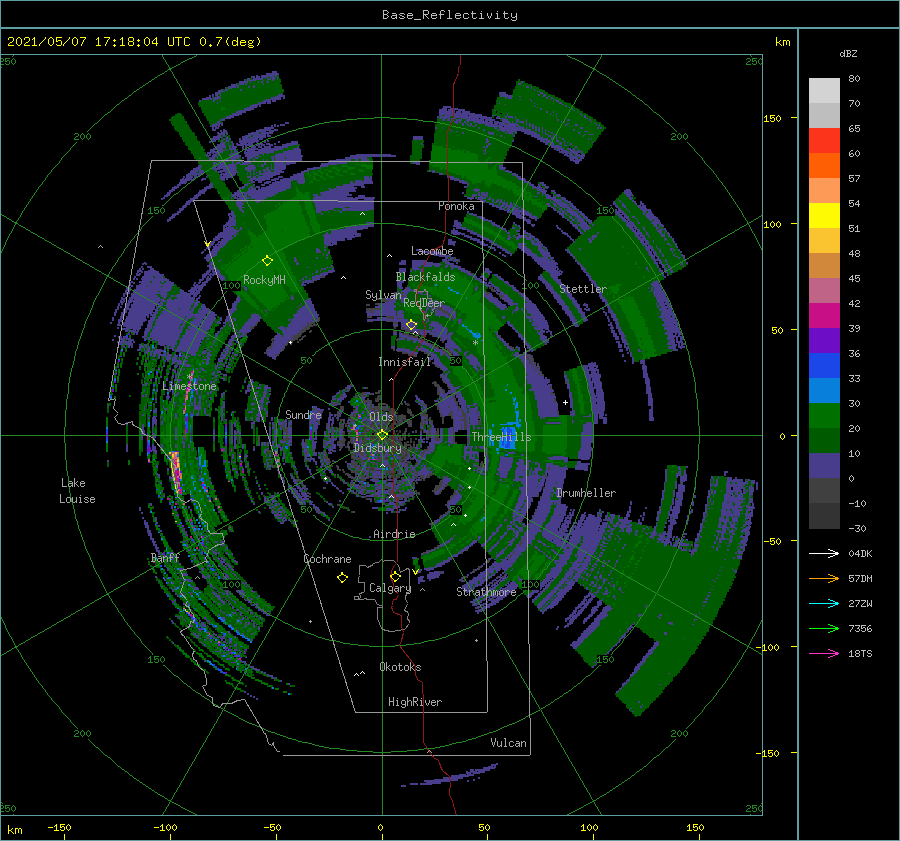Click the Vulcan label
The height and width of the screenshot is (841, 900).
pos(508,743)
